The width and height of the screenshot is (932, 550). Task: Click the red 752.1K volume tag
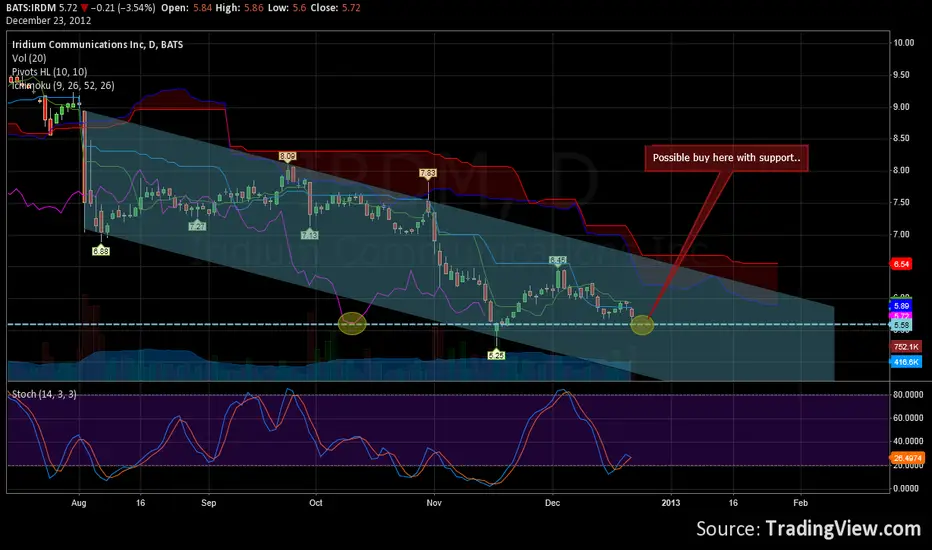pyautogui.click(x=906, y=347)
